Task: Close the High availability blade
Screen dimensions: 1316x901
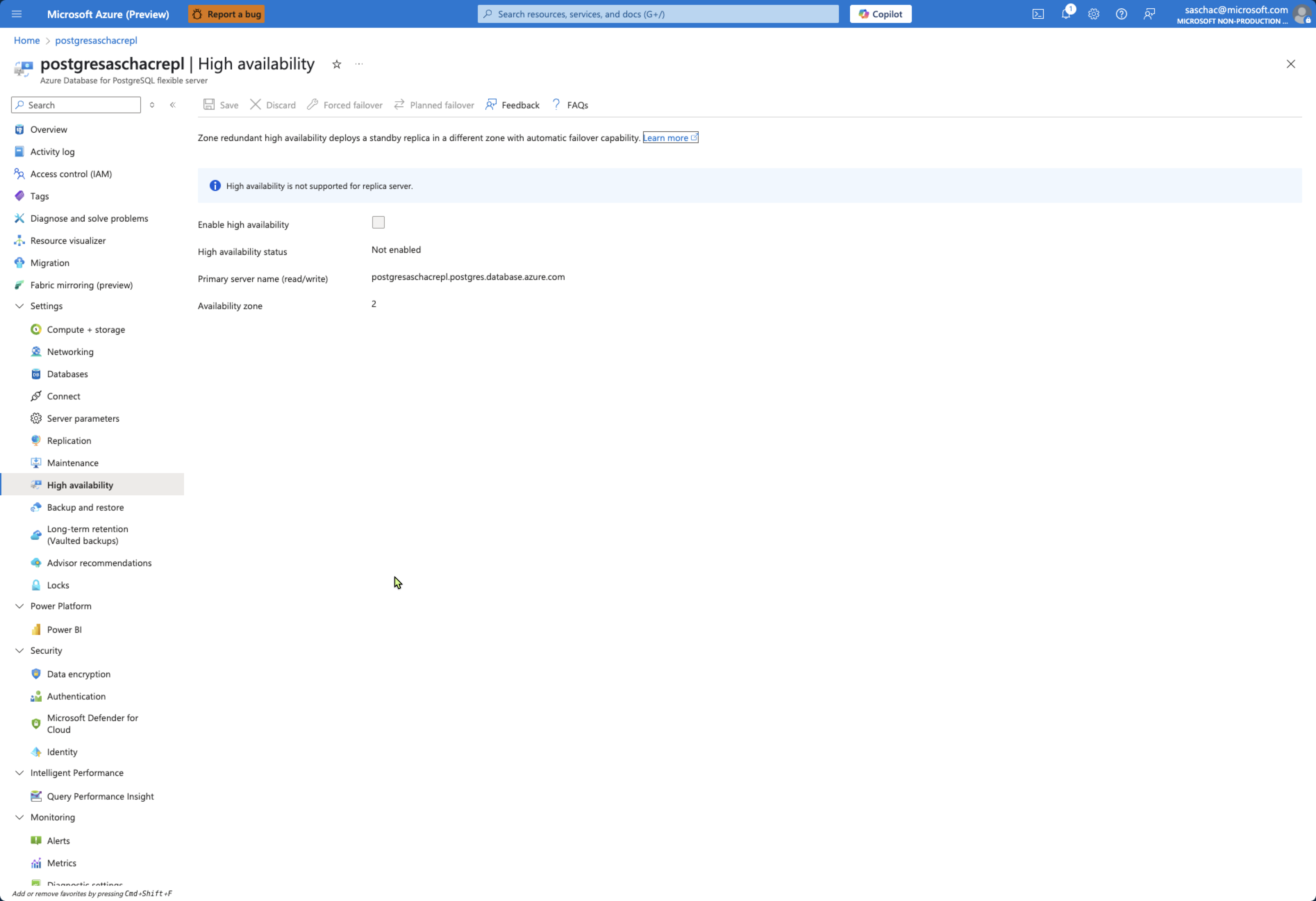Action: tap(1291, 64)
